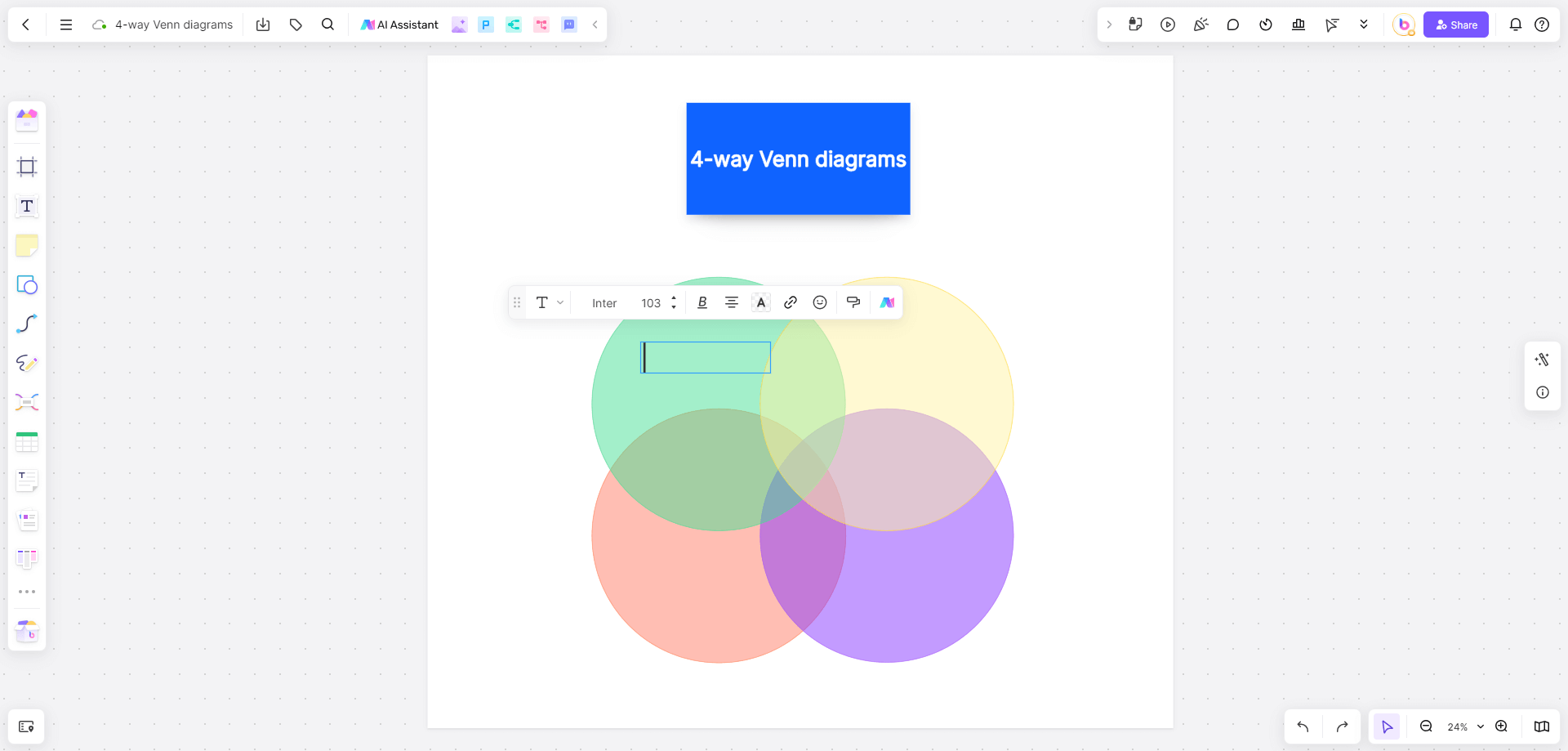
Task: Go back using the left arrow
Action: (x=26, y=25)
